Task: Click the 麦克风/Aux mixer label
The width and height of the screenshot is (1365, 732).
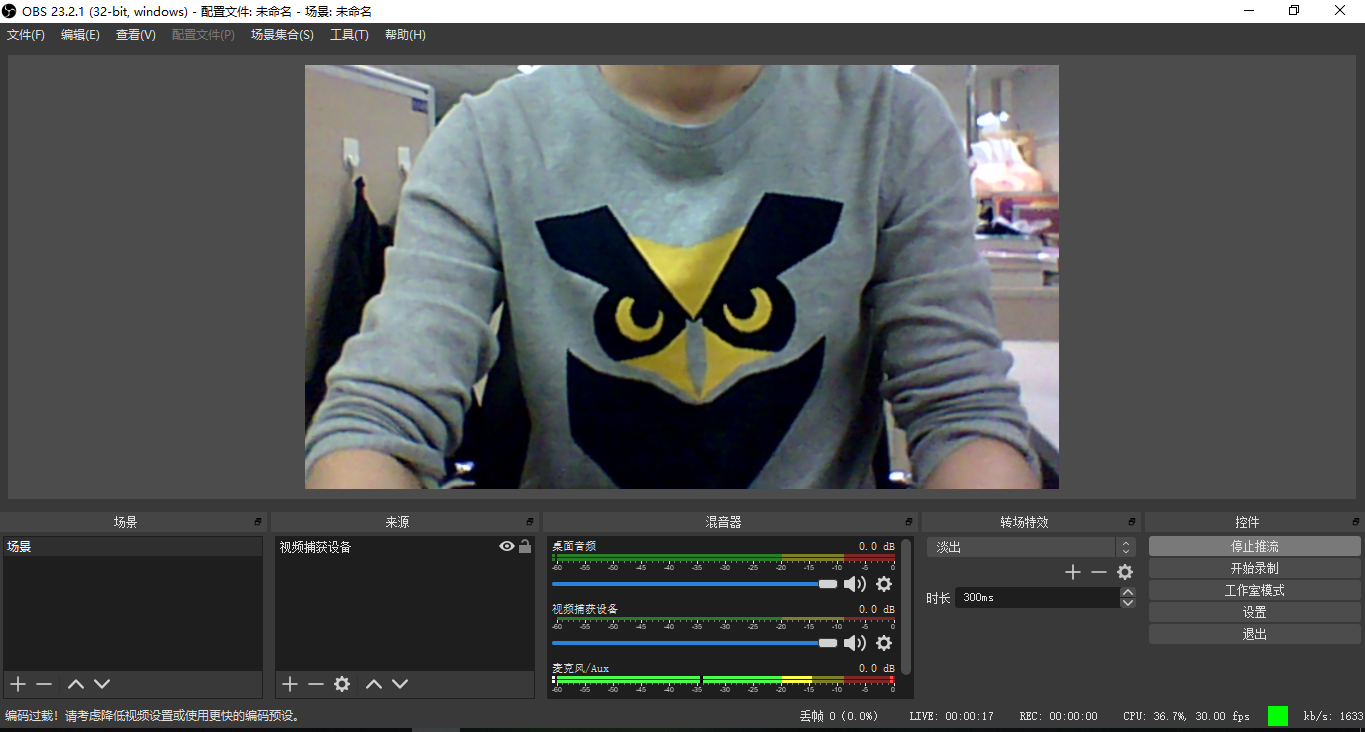Action: [580, 668]
